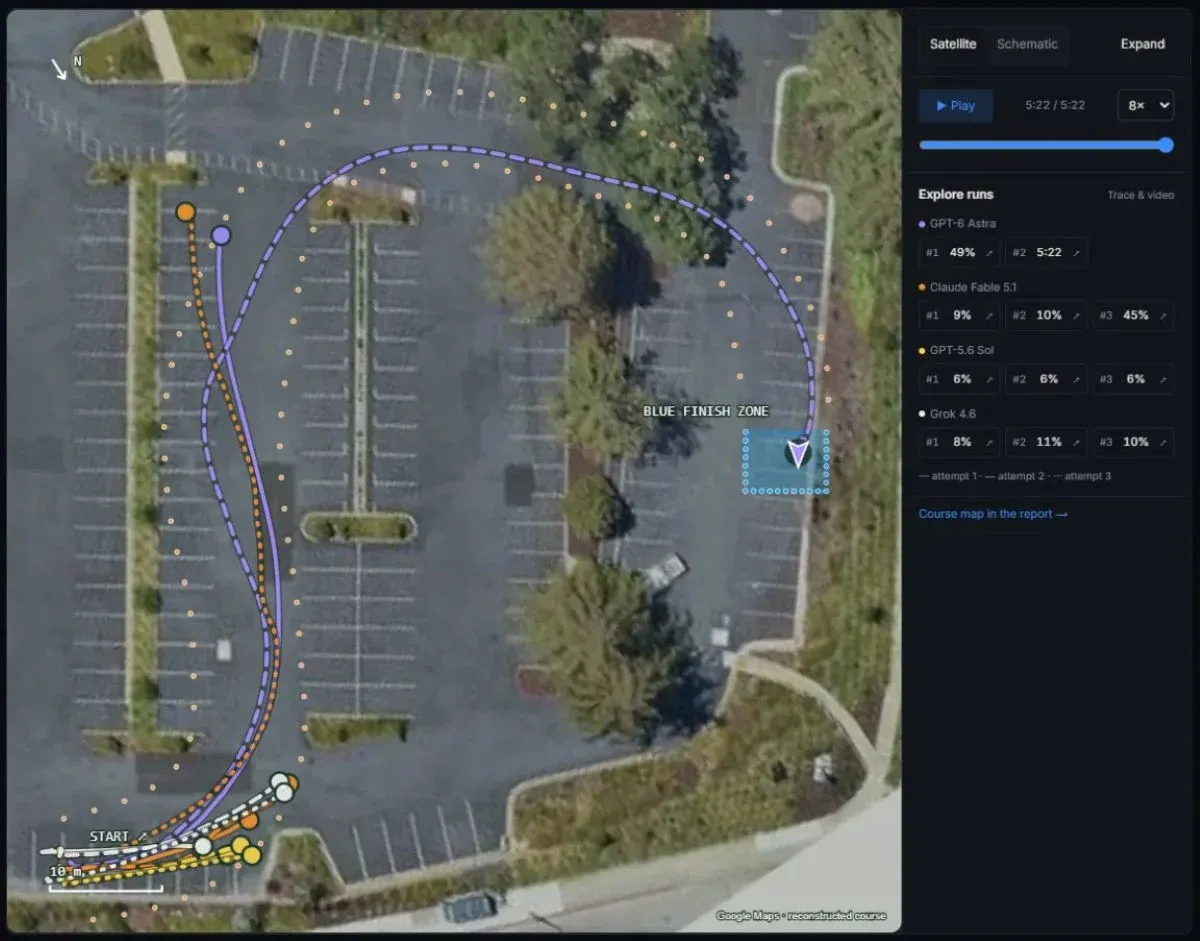
Task: Click the Grok 4.6 model label
Action: tap(953, 413)
